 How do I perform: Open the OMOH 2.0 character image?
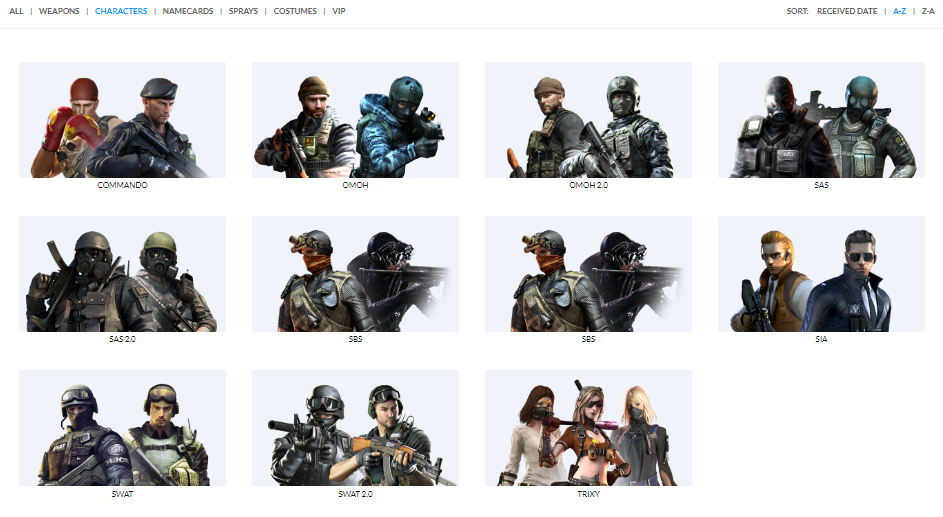coord(588,120)
